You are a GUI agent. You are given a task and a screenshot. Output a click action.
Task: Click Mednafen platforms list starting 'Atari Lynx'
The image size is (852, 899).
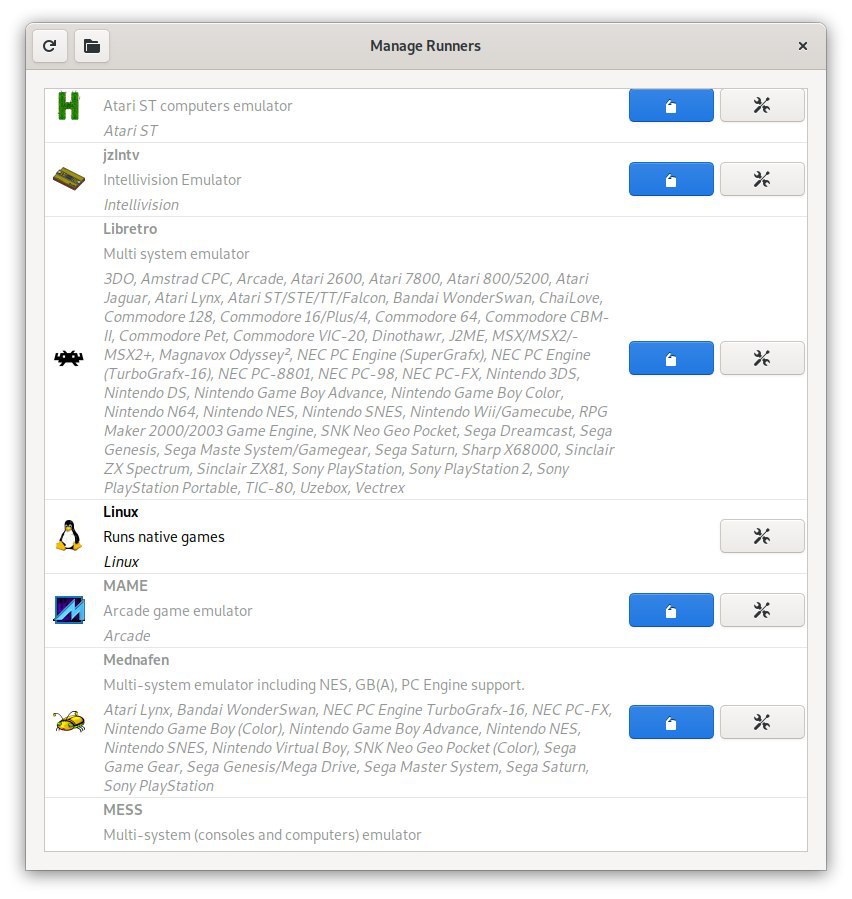point(358,748)
